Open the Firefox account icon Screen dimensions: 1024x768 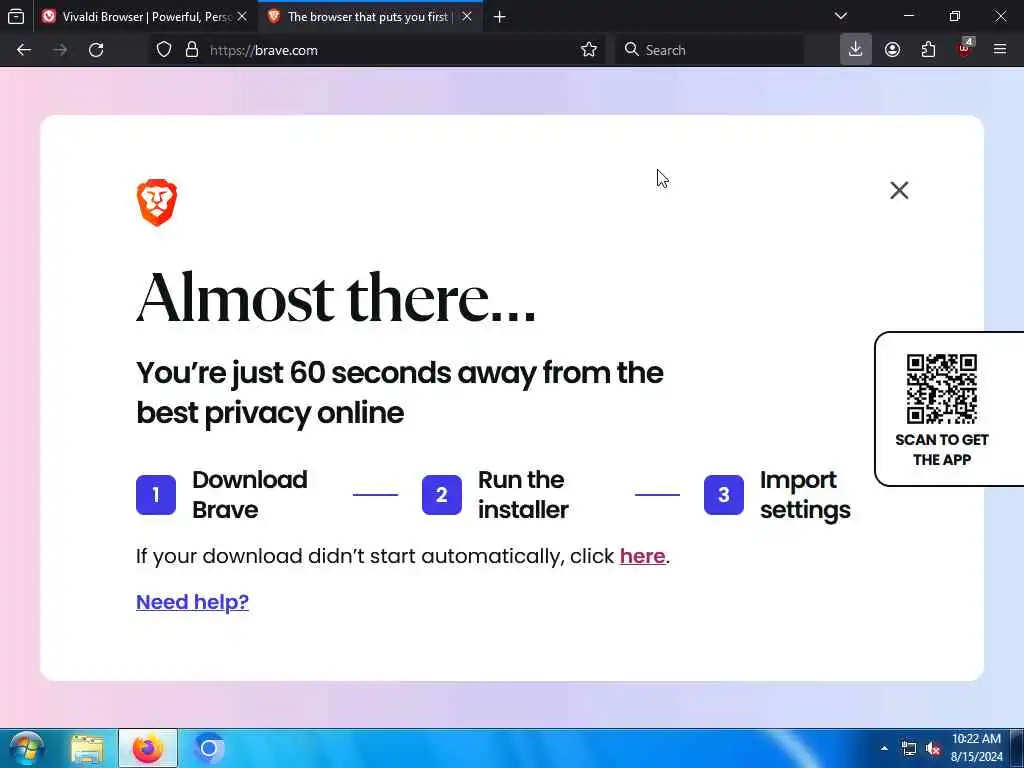[892, 50]
